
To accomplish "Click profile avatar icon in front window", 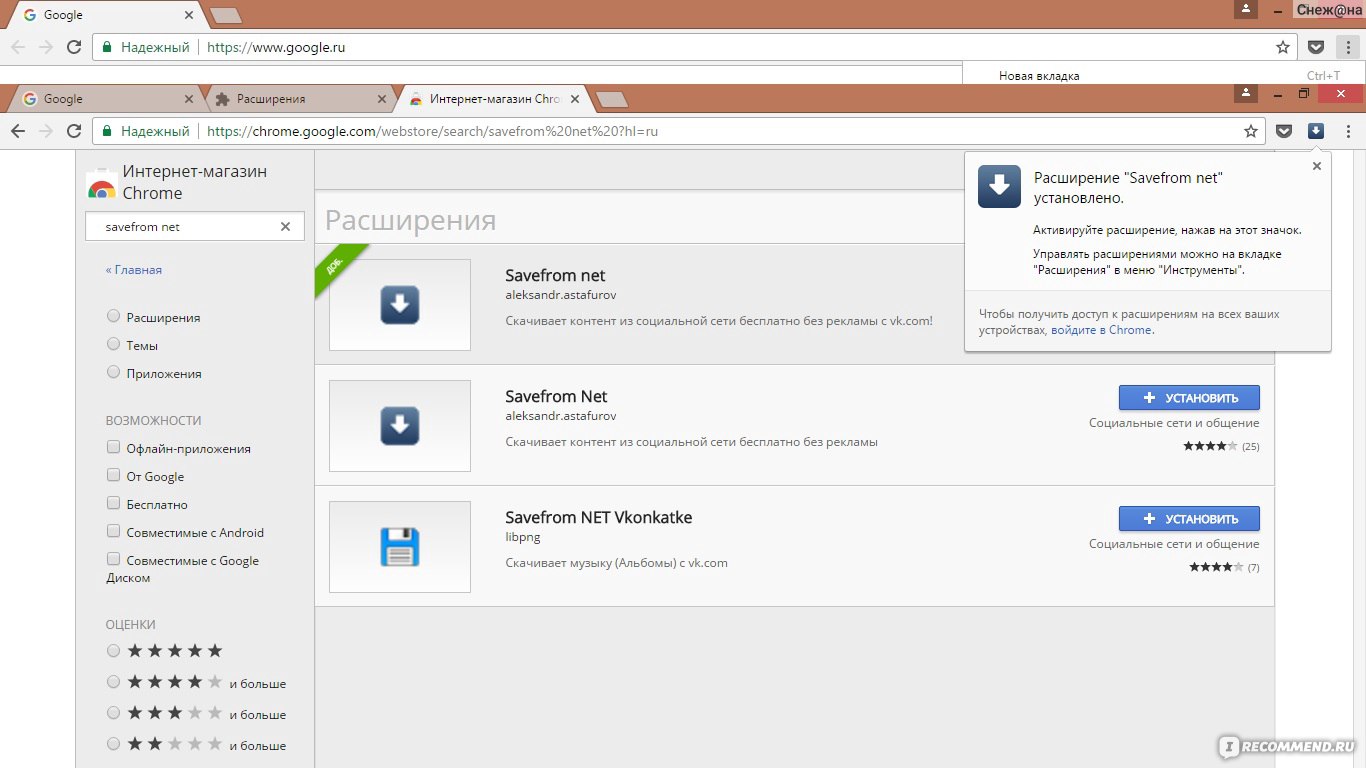I will 1245,93.
